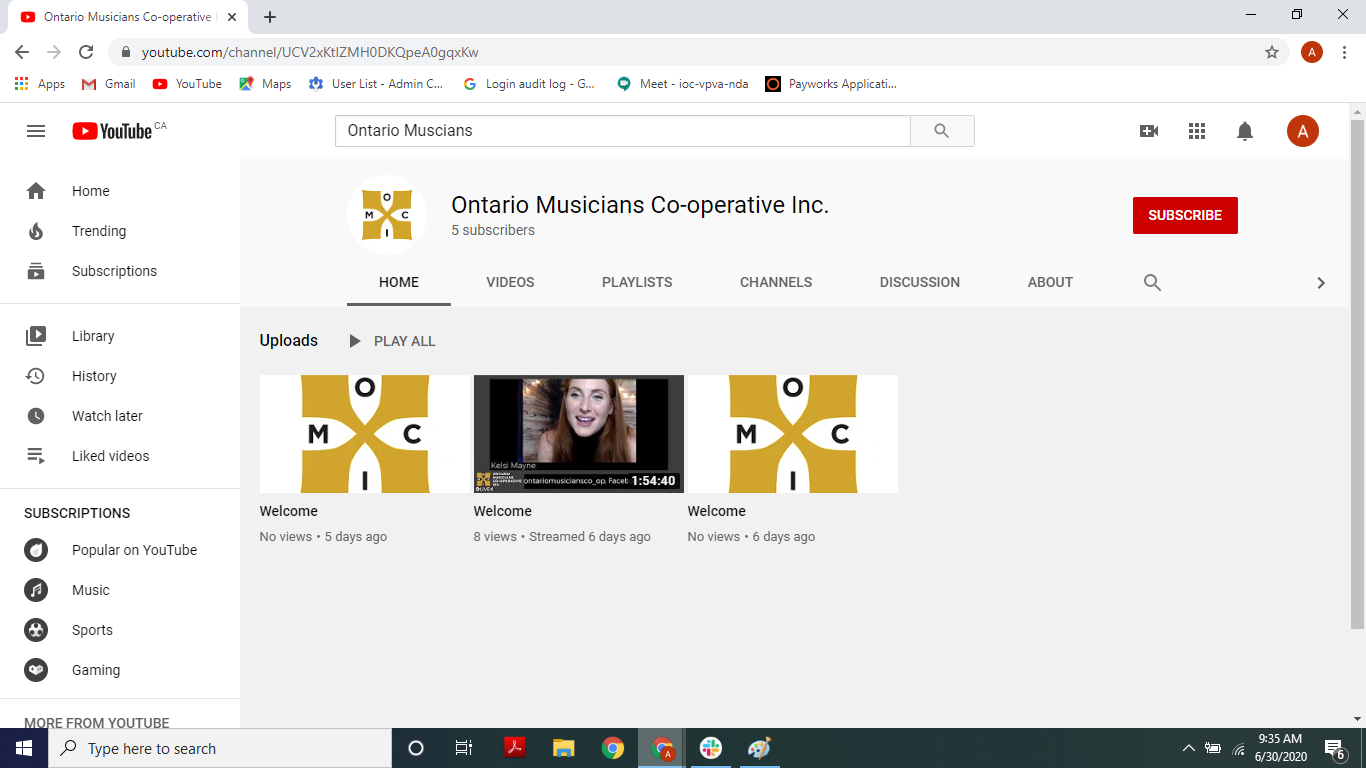The image size is (1366, 768).
Task: Open a new Chrome tab
Action: point(270,17)
